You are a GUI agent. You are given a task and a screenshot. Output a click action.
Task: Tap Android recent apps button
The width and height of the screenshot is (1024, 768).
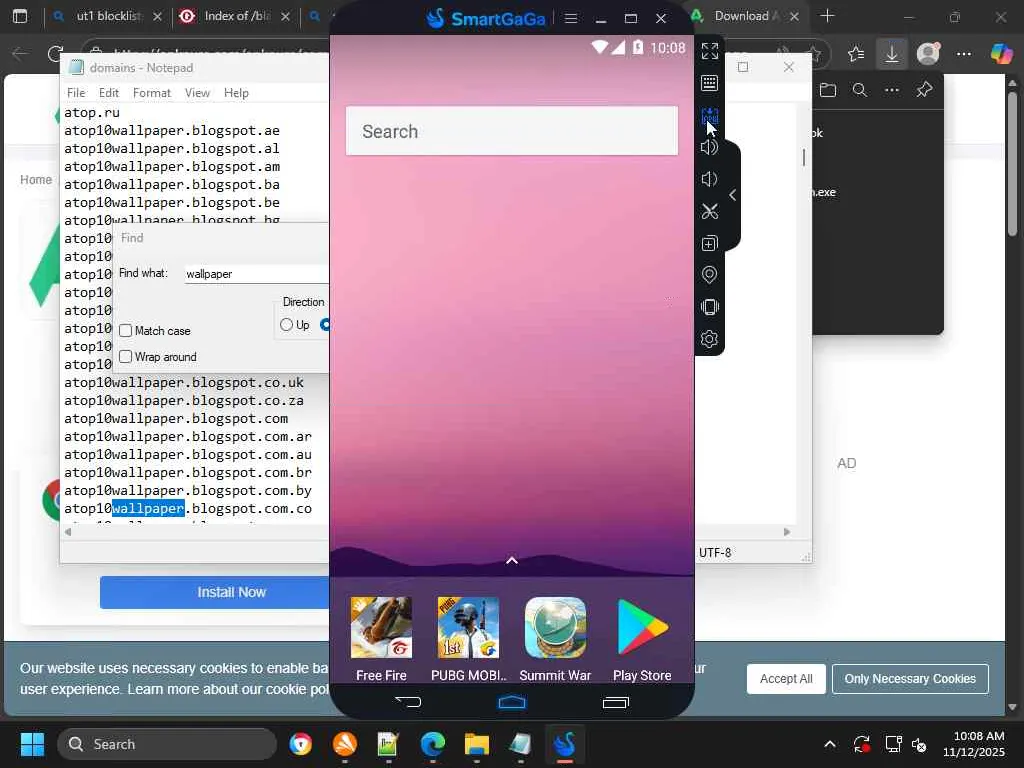coord(615,702)
